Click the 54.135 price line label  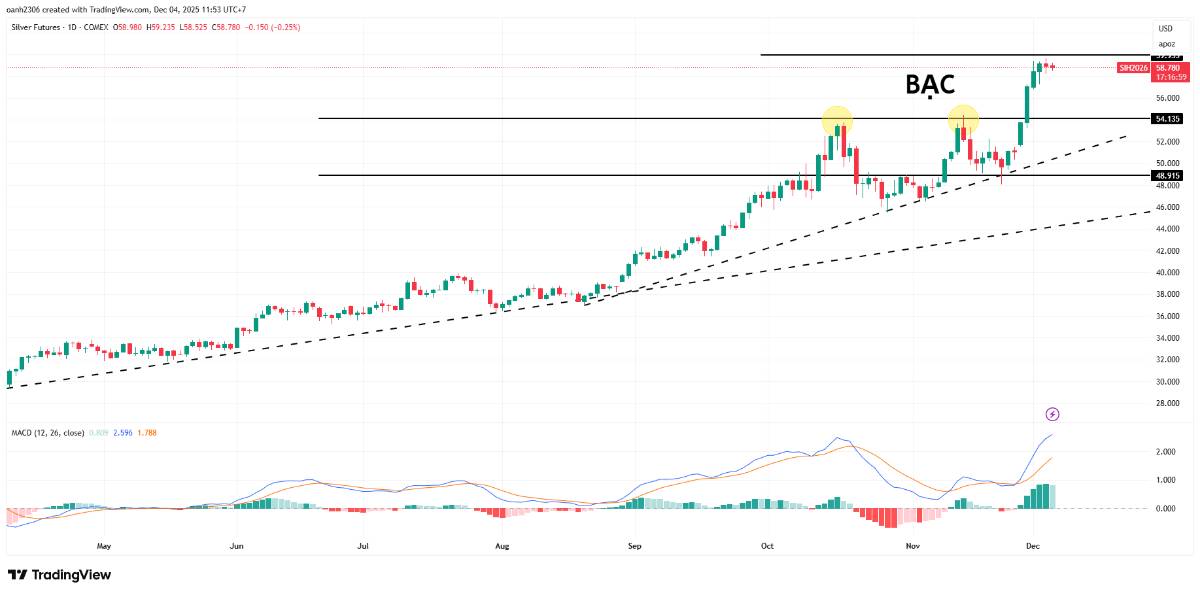(1168, 119)
